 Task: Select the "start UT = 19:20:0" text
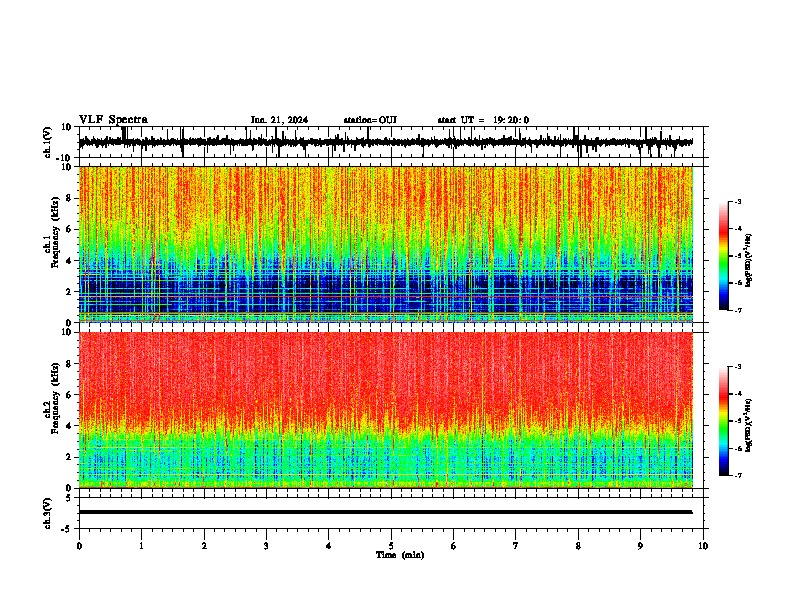point(483,120)
